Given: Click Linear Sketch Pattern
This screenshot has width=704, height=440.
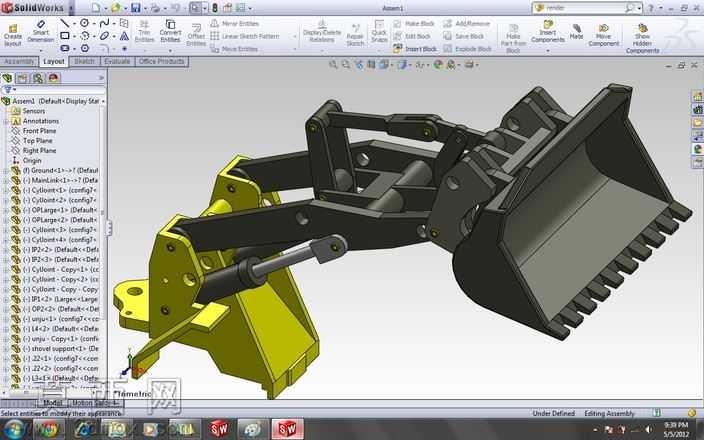Looking at the screenshot, I should [x=245, y=36].
